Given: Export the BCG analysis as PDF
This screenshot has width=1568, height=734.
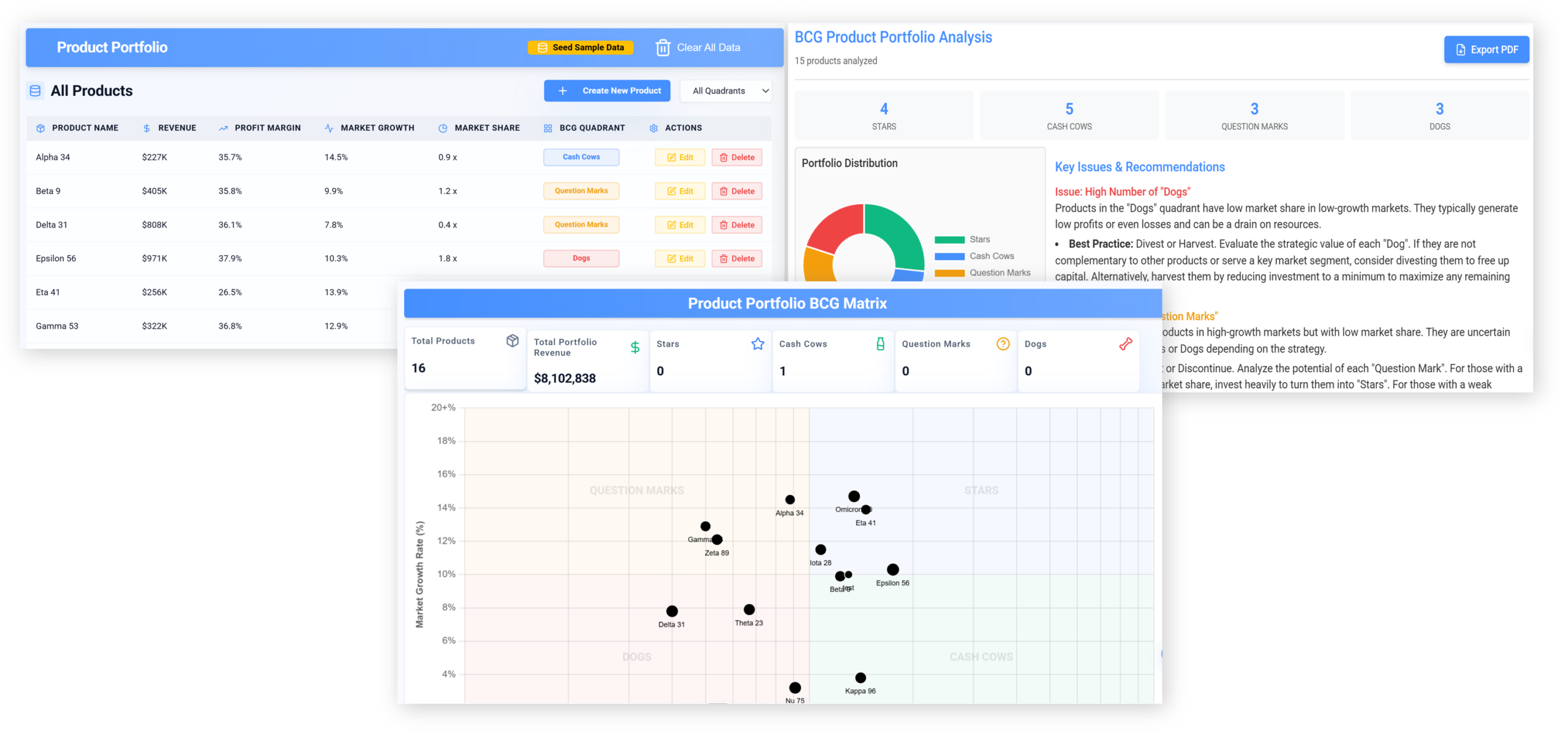Looking at the screenshot, I should pos(1485,50).
